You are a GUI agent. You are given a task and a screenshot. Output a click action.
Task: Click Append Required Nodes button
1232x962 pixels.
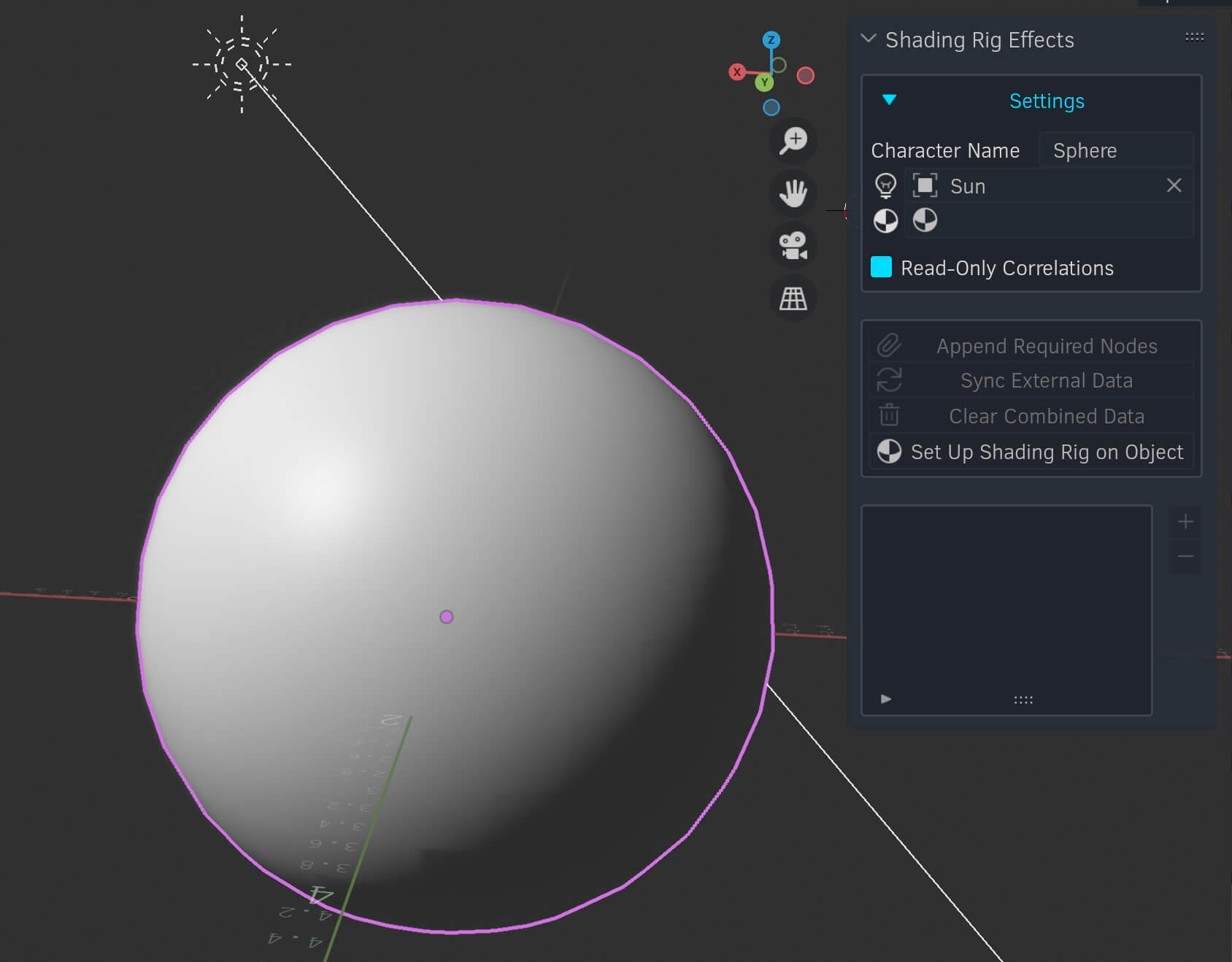point(1031,345)
